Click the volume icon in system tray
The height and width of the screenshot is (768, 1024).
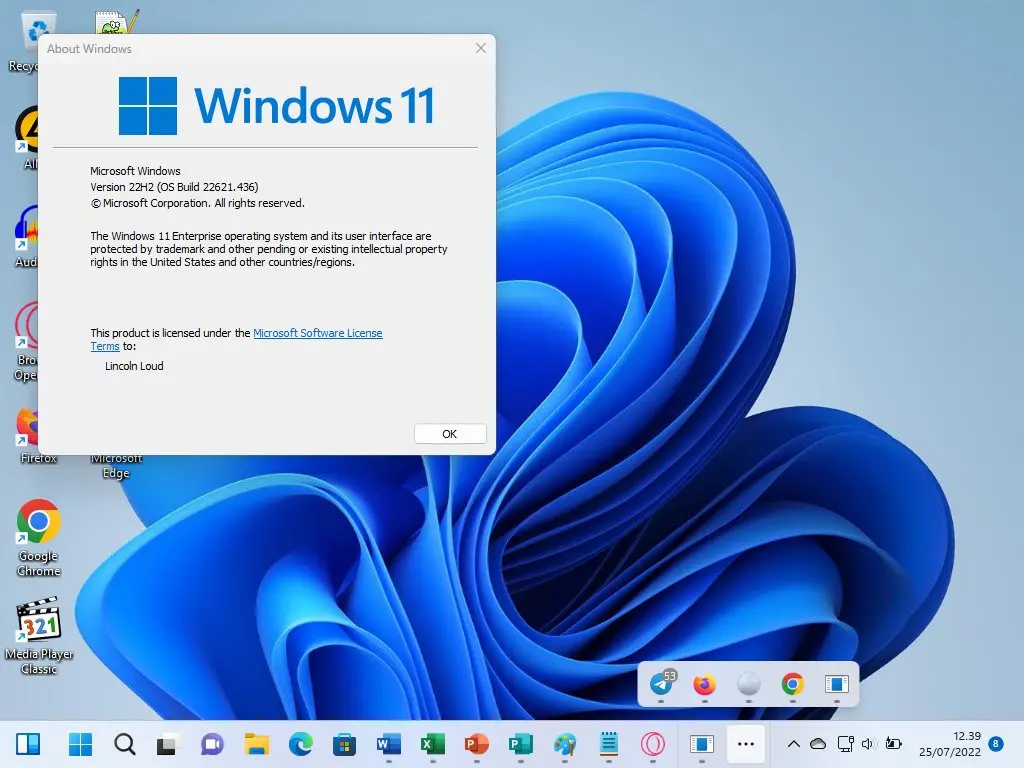click(x=867, y=744)
